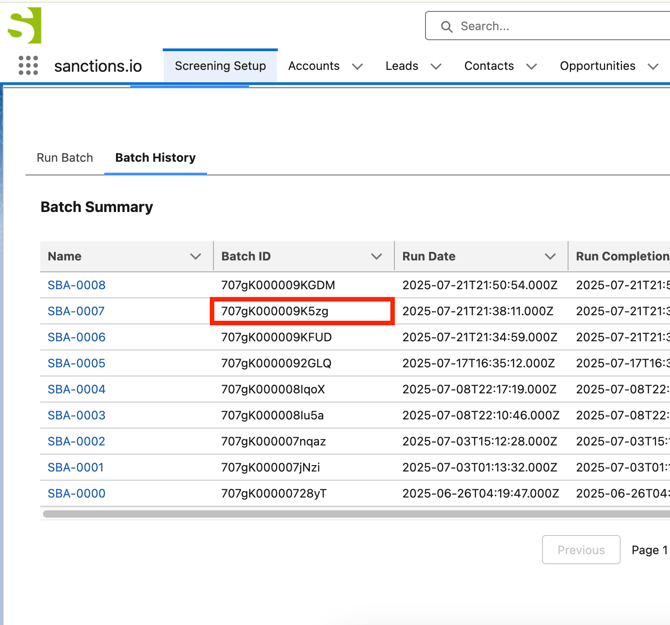Sort by the Batch ID column header
The width and height of the screenshot is (670, 625).
(303, 256)
